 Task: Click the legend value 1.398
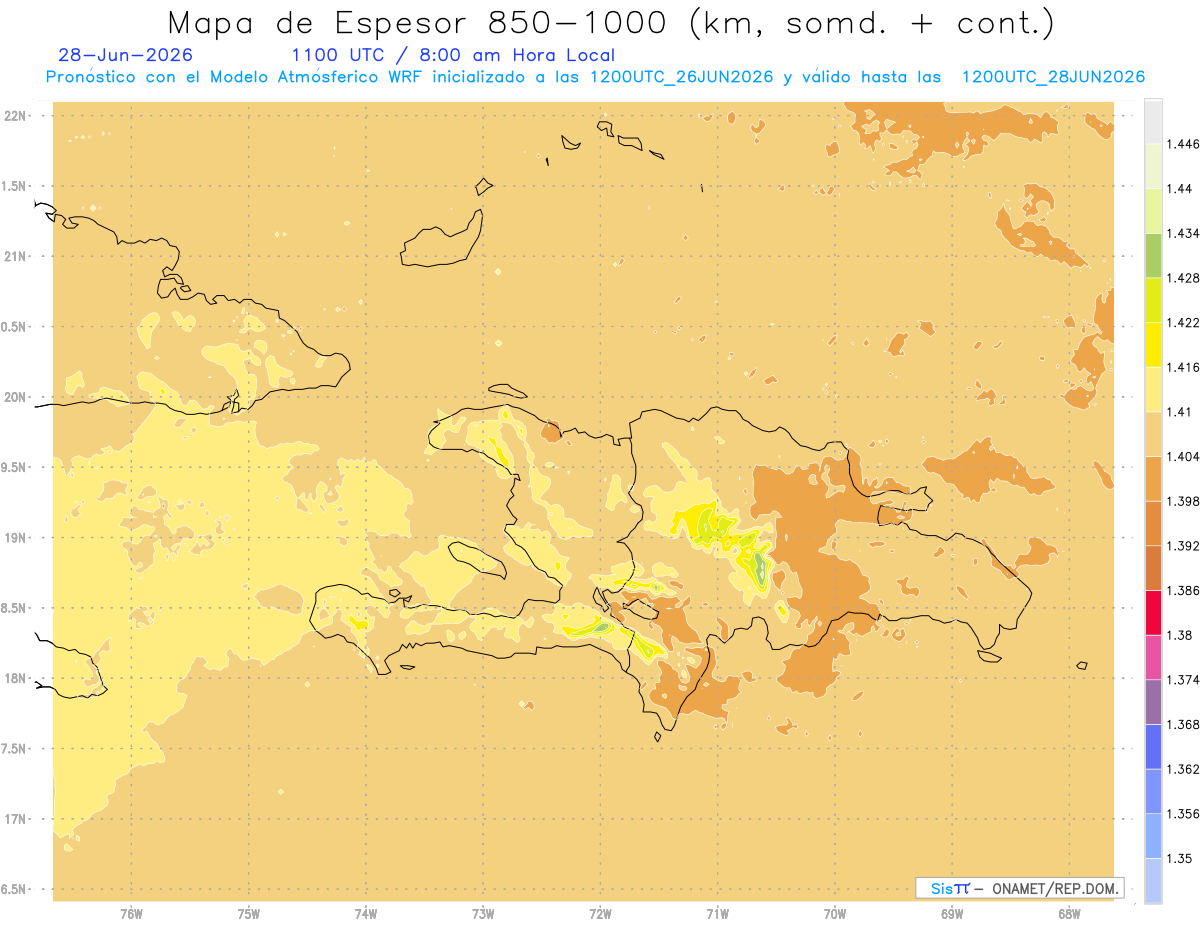(1184, 501)
